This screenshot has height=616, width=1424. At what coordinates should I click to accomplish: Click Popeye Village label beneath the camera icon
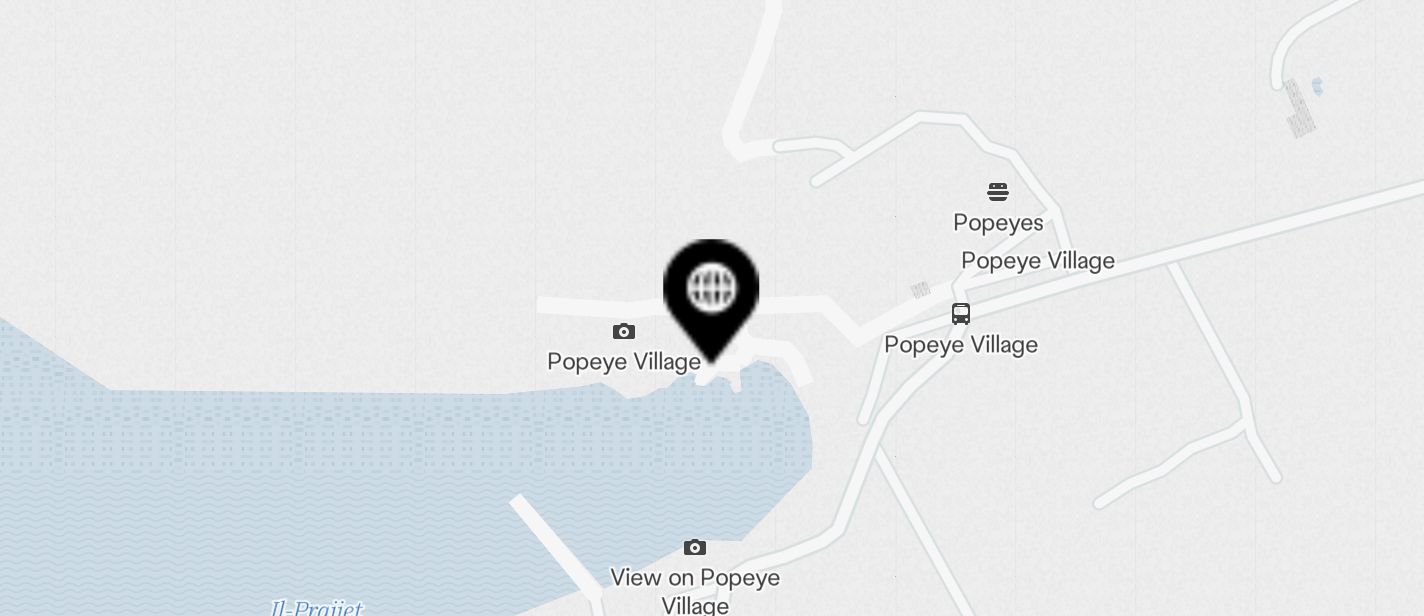click(x=624, y=361)
